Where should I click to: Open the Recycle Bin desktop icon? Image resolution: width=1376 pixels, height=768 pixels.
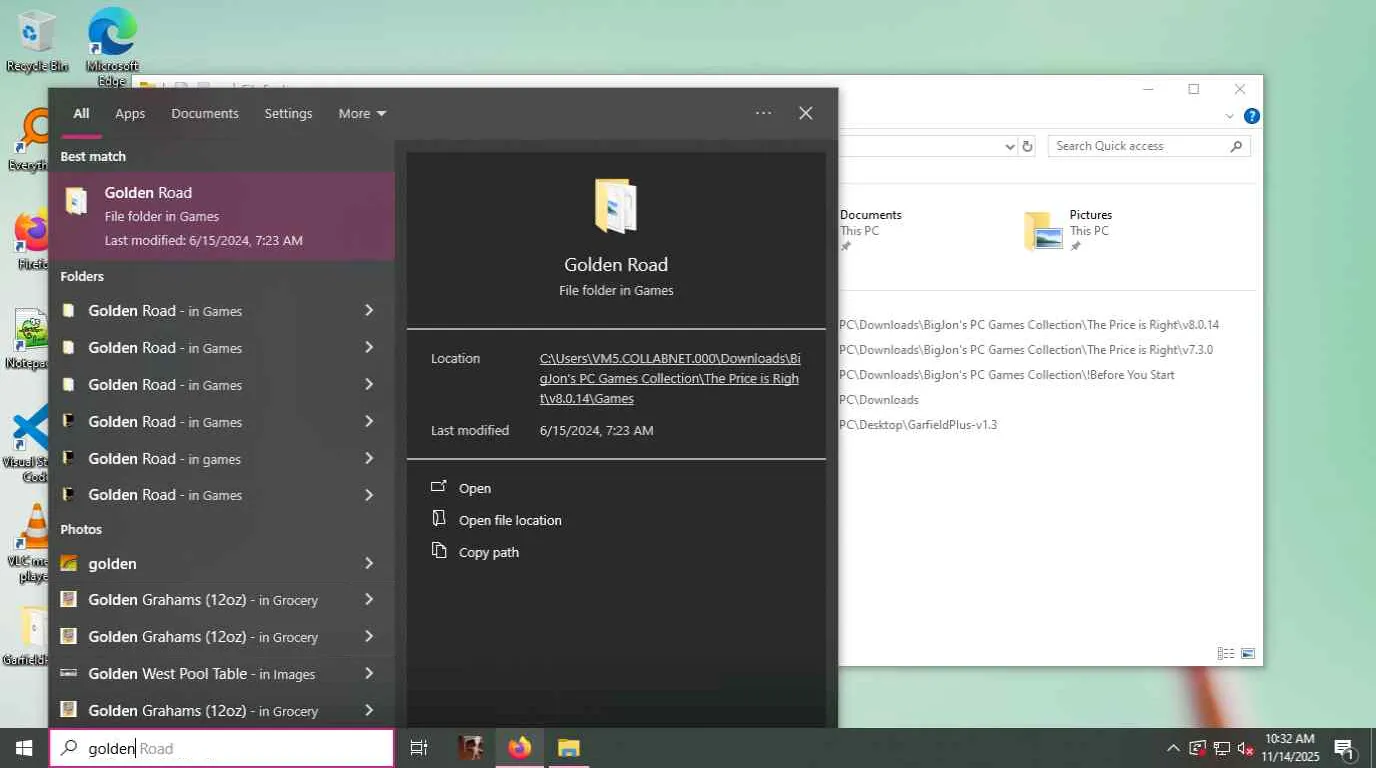coord(37,41)
